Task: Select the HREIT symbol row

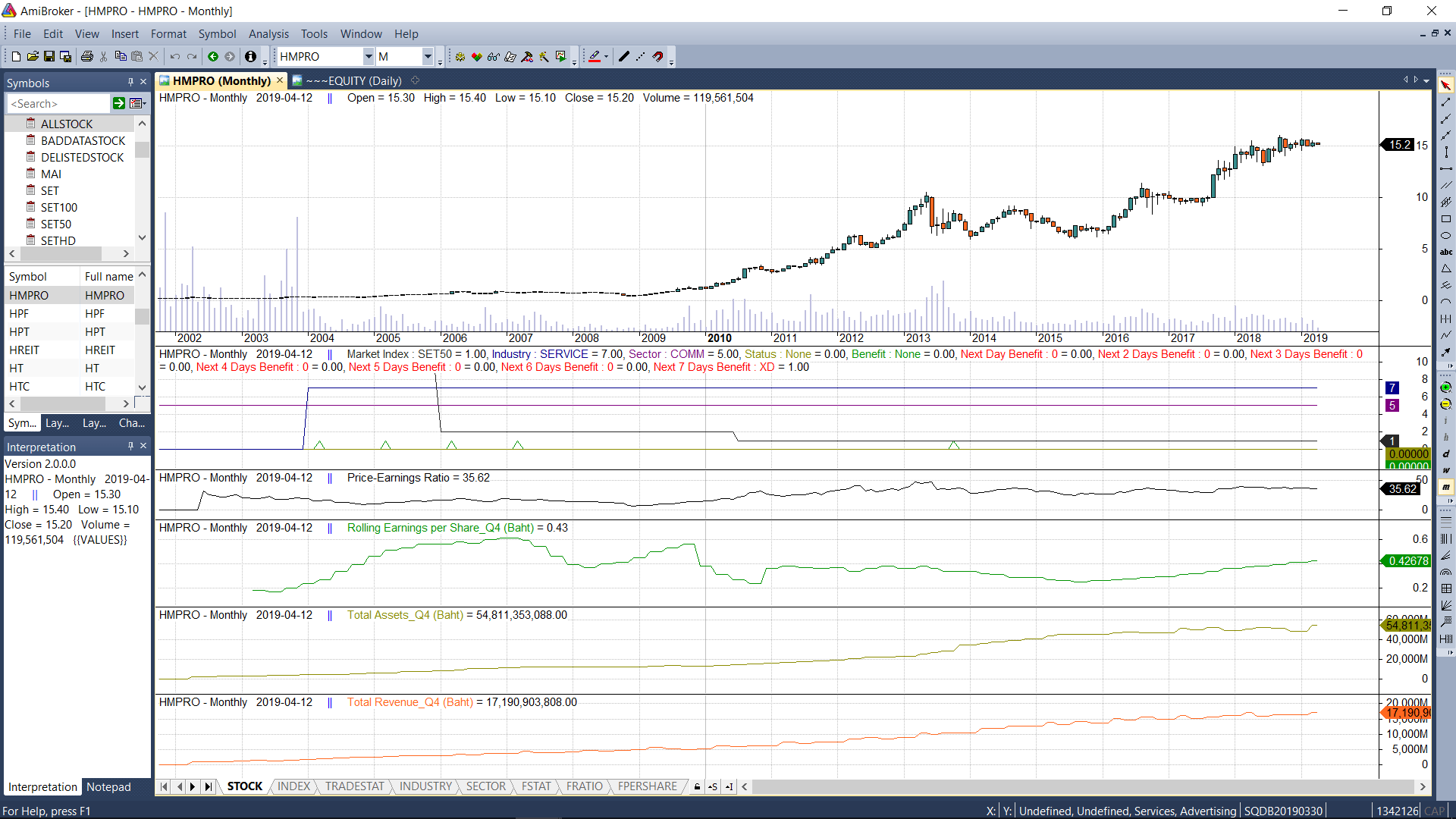Action: [24, 350]
